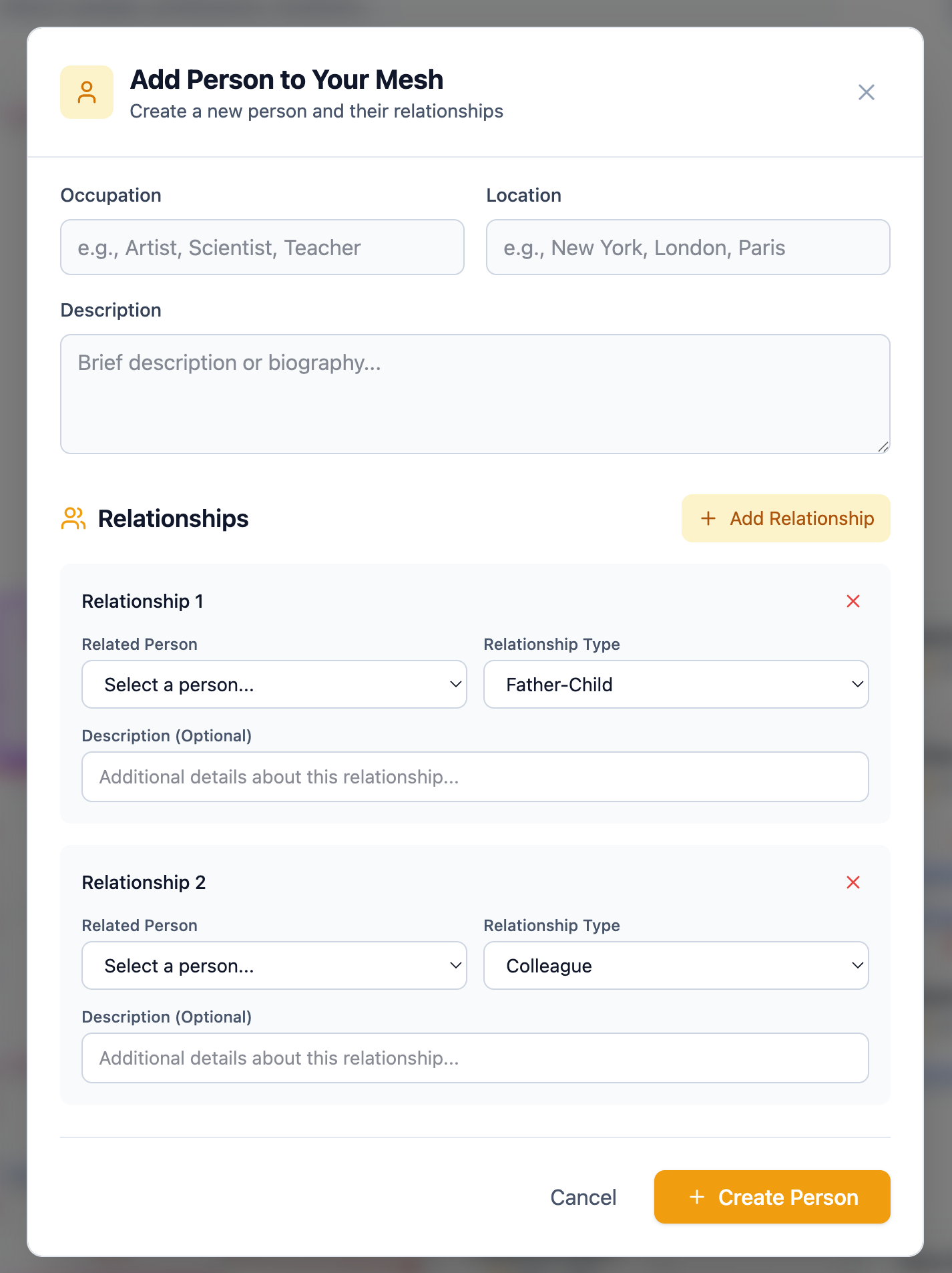
Task: Focus Relationship 2 optional description field
Action: (475, 1058)
